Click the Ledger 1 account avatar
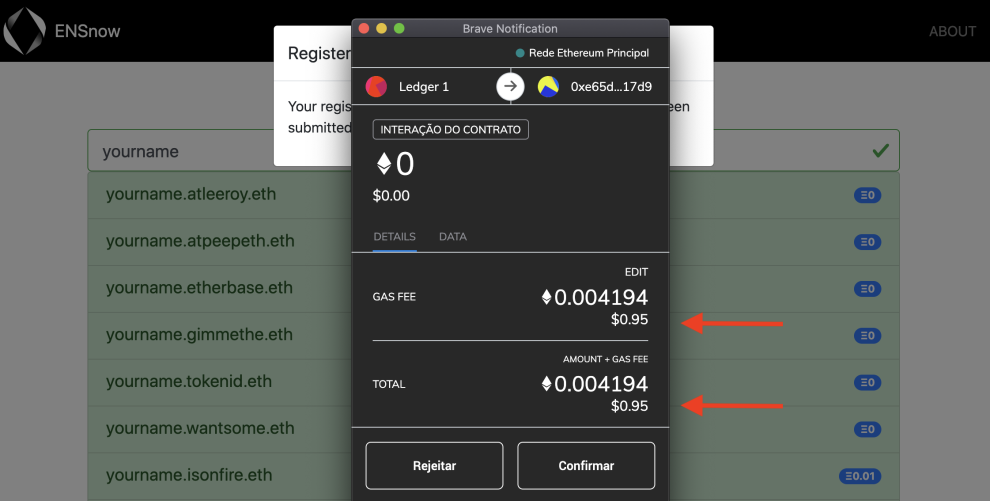 pos(376,86)
